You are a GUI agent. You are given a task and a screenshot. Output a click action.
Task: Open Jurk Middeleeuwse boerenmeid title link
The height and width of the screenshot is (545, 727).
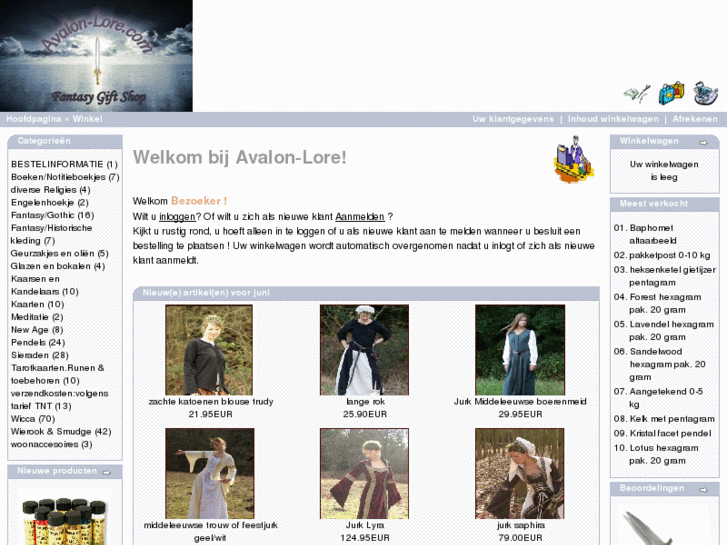click(x=520, y=402)
